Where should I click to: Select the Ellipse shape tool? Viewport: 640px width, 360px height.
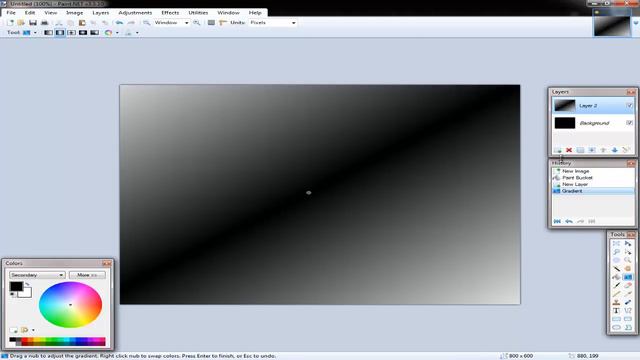[616, 328]
